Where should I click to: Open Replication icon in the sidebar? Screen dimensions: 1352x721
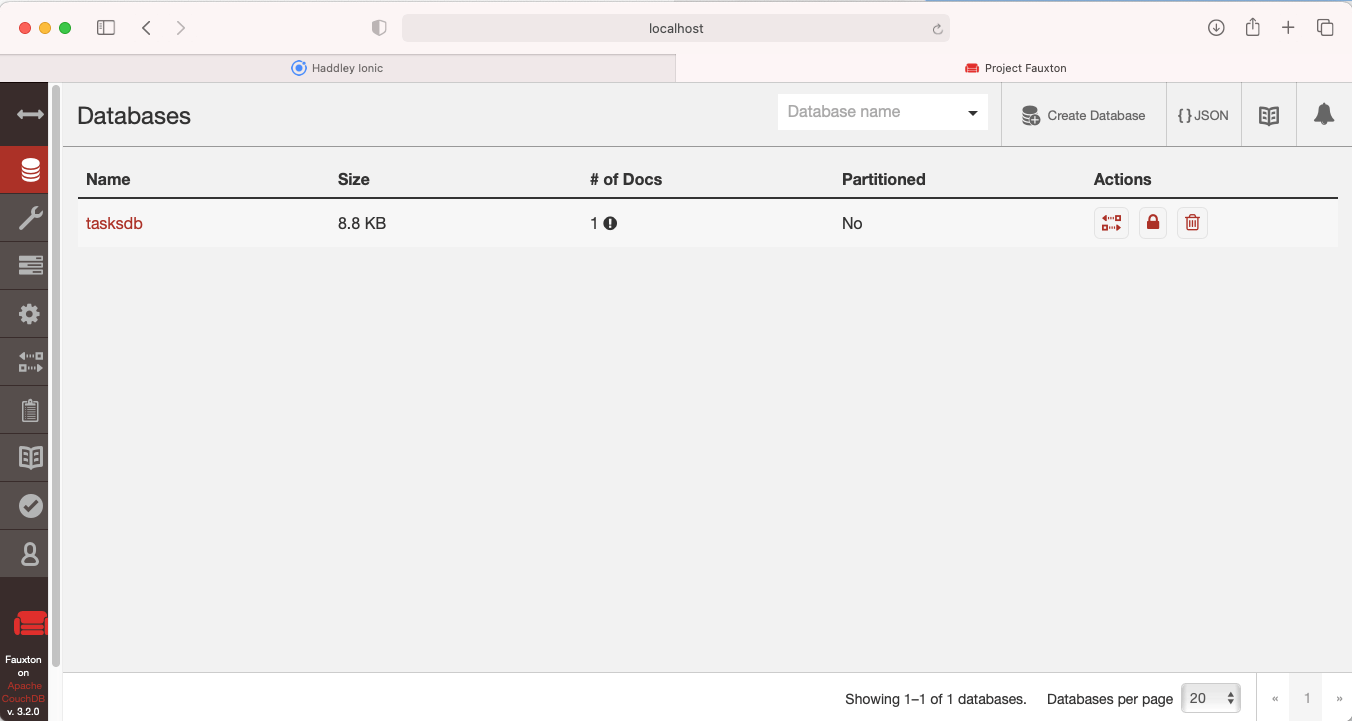pyautogui.click(x=30, y=362)
